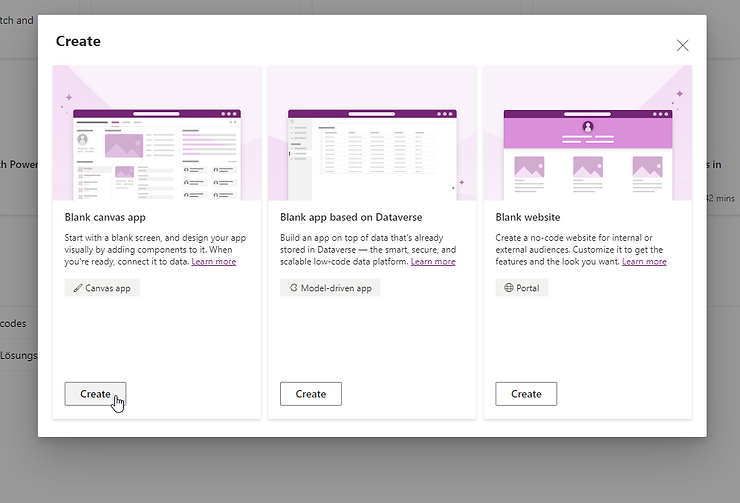Click the pencil icon beside Canvas app
740x503 pixels.
(77, 288)
